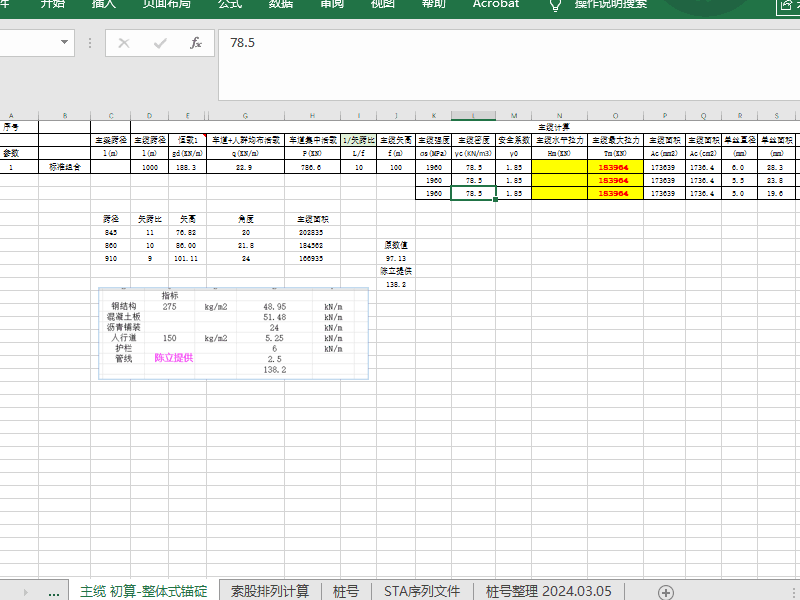Screen dimensions: 800x600
Task: Click the cell containing 19.6
Action: point(777,193)
